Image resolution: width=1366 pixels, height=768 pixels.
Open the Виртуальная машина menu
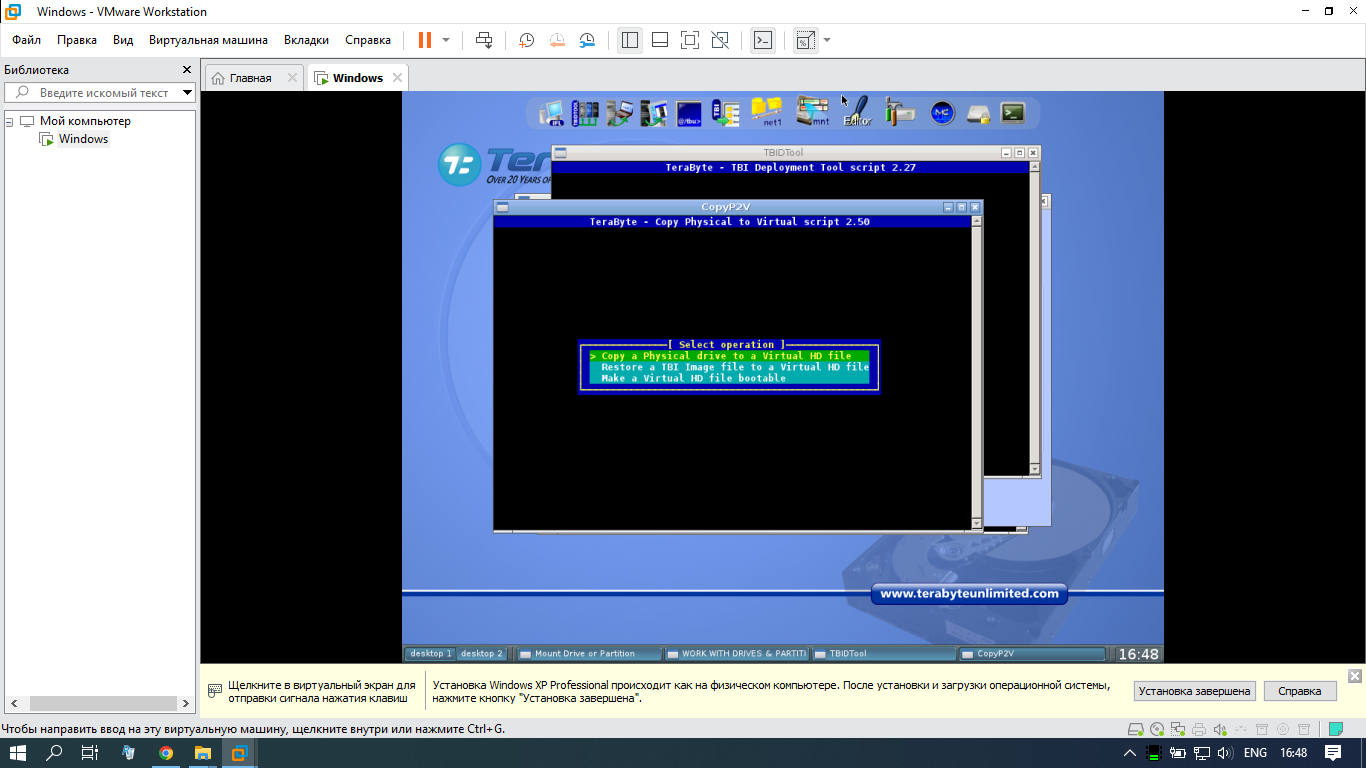[208, 40]
